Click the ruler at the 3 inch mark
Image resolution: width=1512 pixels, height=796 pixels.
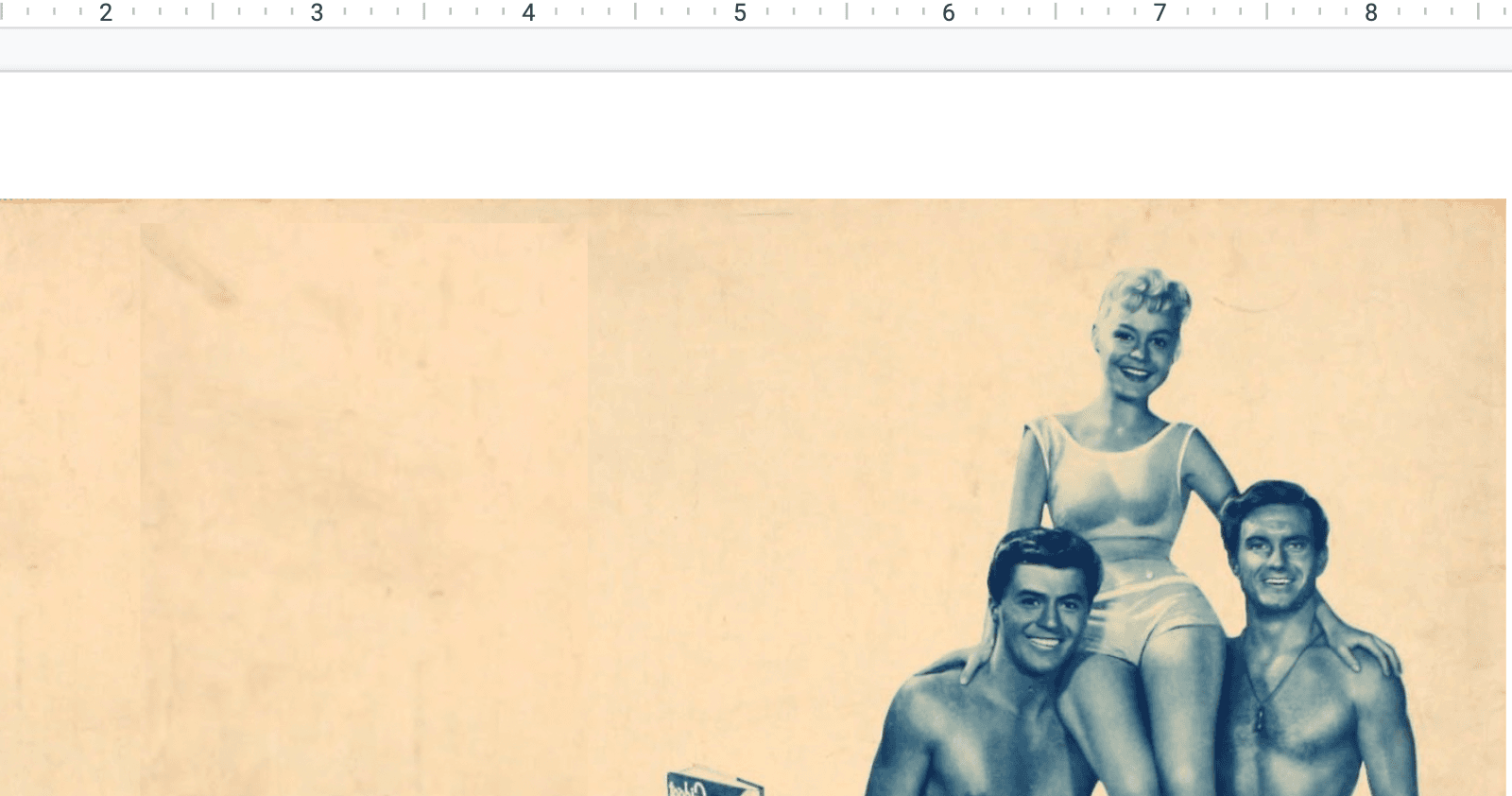[318, 12]
